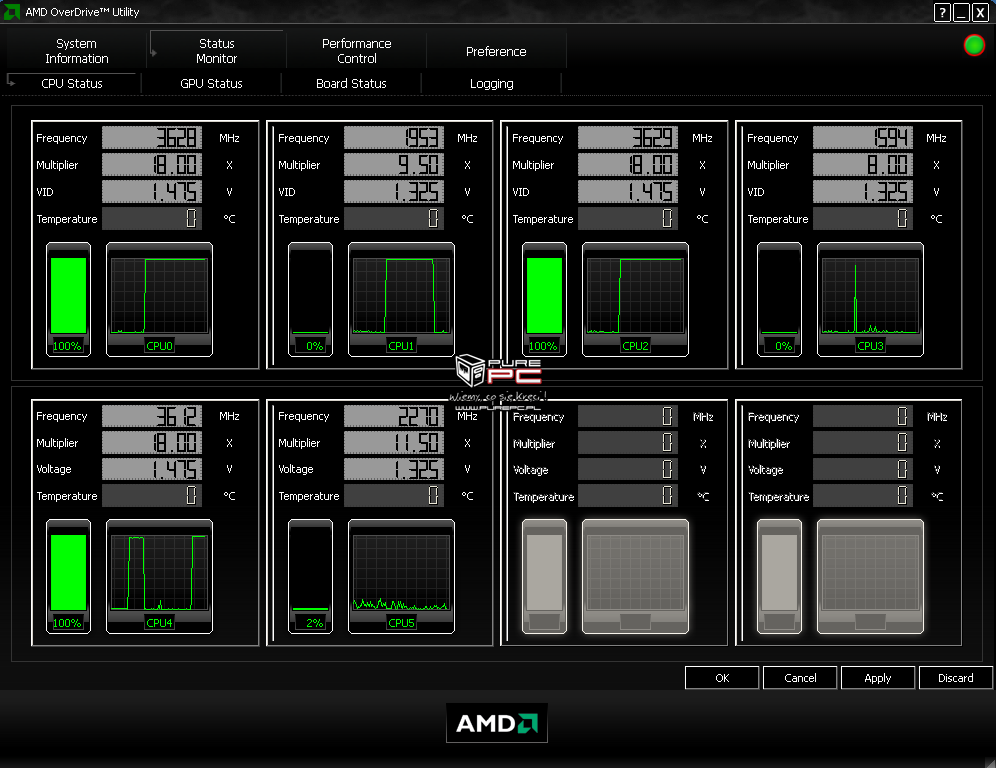Image resolution: width=996 pixels, height=768 pixels.
Task: Click the disabled eighth core load bar
Action: coord(779,577)
